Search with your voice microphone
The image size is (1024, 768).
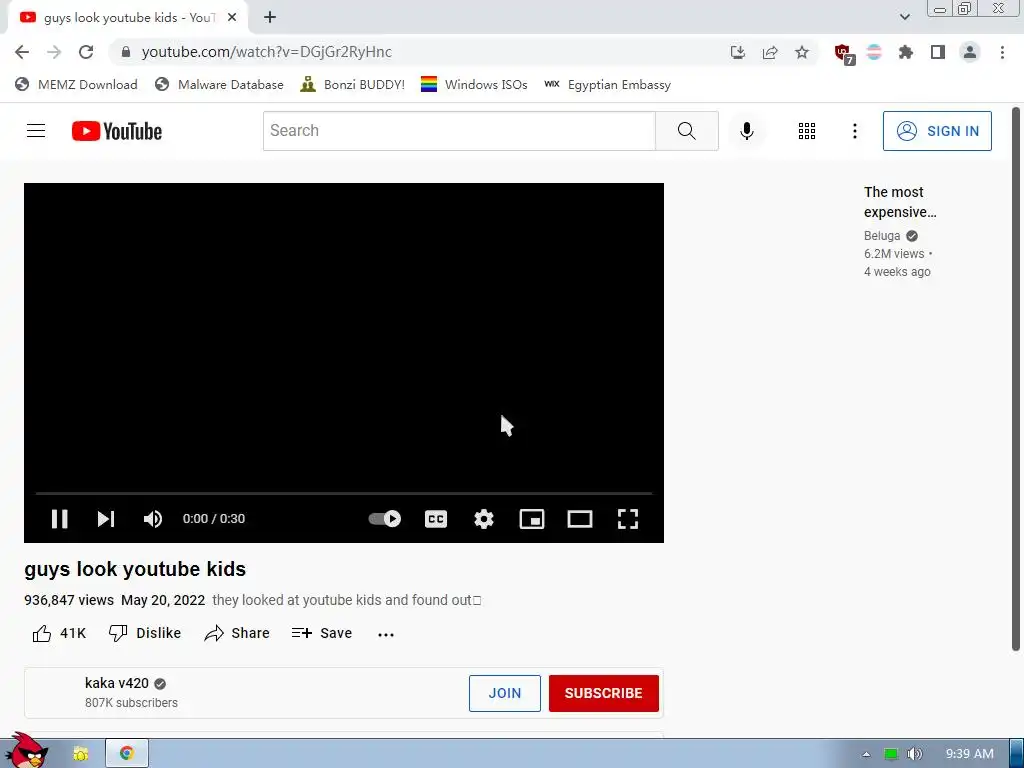click(x=747, y=131)
